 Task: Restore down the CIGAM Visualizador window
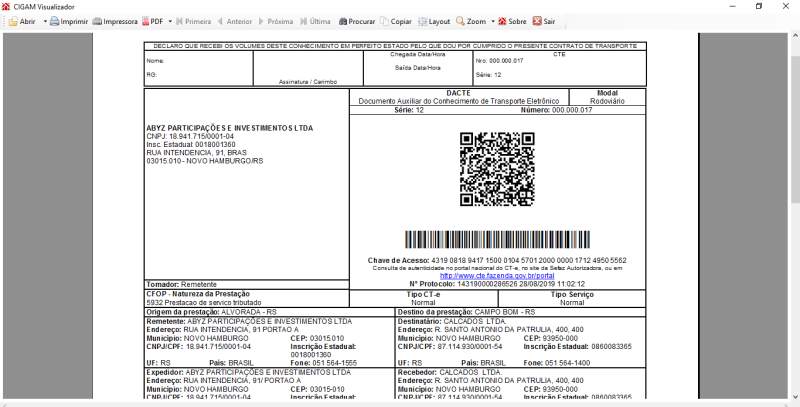tap(759, 7)
